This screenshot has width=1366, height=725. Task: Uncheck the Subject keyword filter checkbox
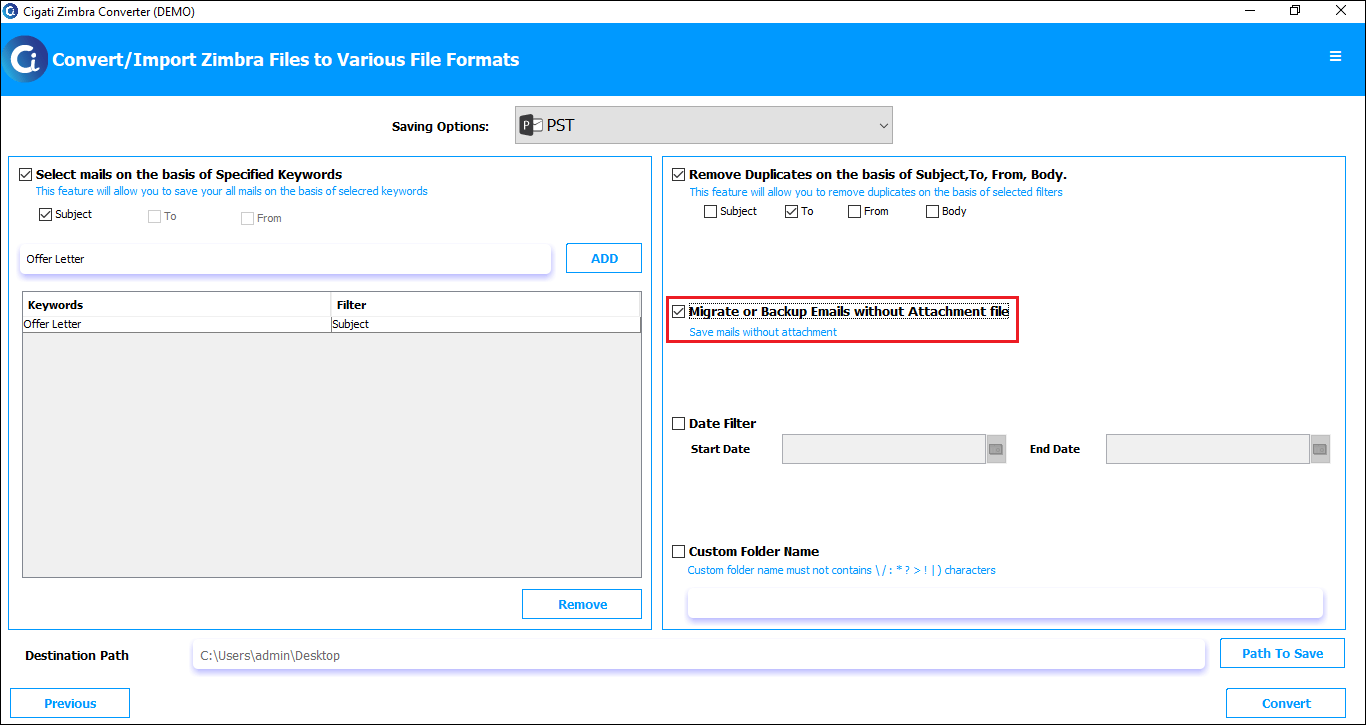[45, 214]
